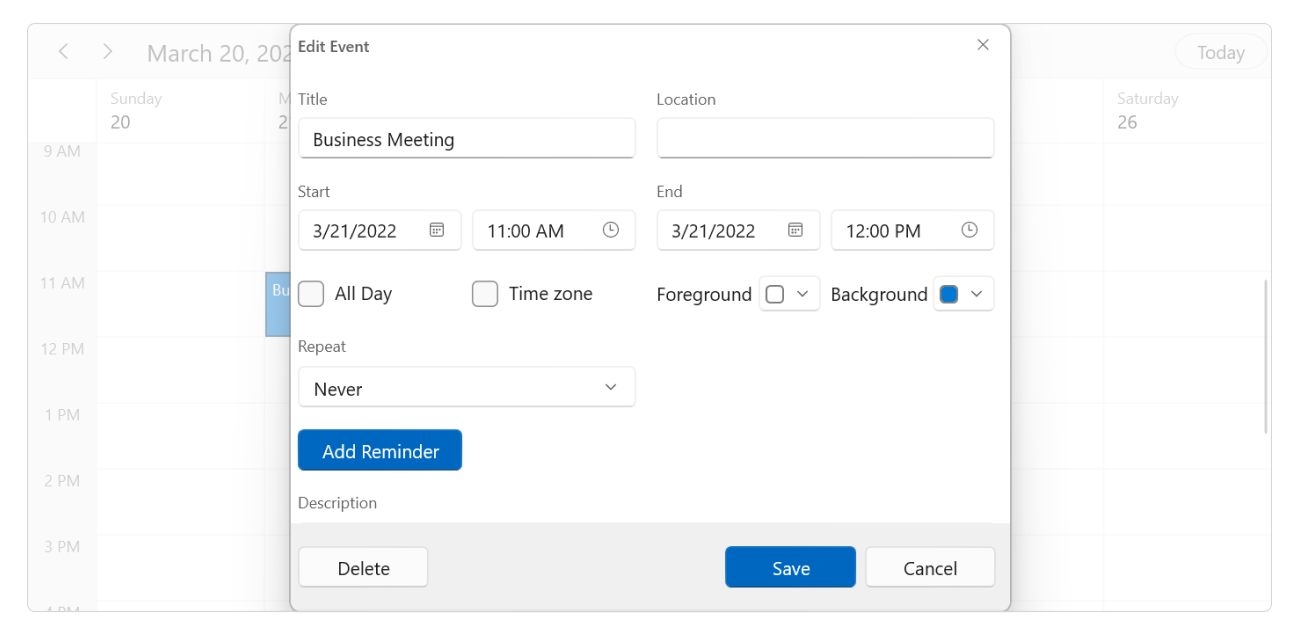1300x636 pixels.
Task: Delete the event
Action: tap(362, 567)
